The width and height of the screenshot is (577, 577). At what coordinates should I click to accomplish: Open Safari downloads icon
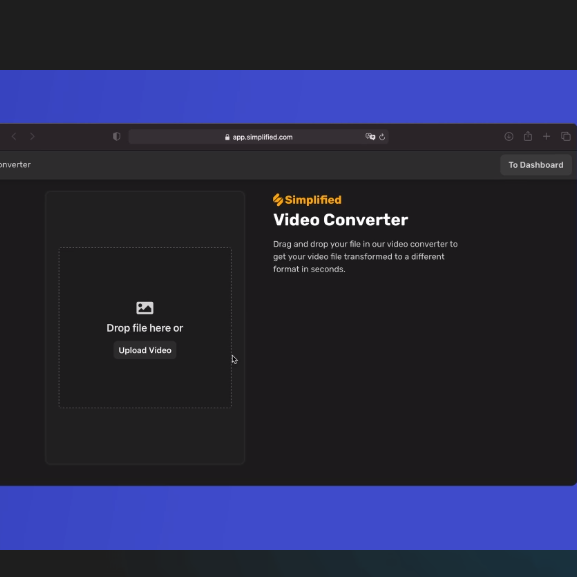pyautogui.click(x=509, y=137)
